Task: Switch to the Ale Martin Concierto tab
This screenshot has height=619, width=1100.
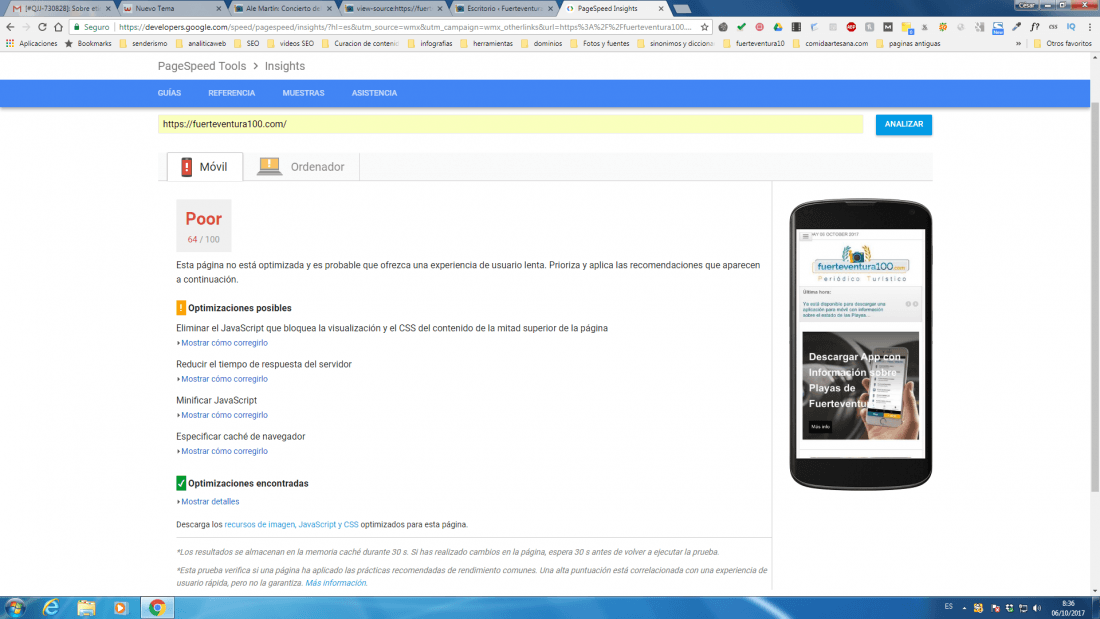Action: [283, 8]
